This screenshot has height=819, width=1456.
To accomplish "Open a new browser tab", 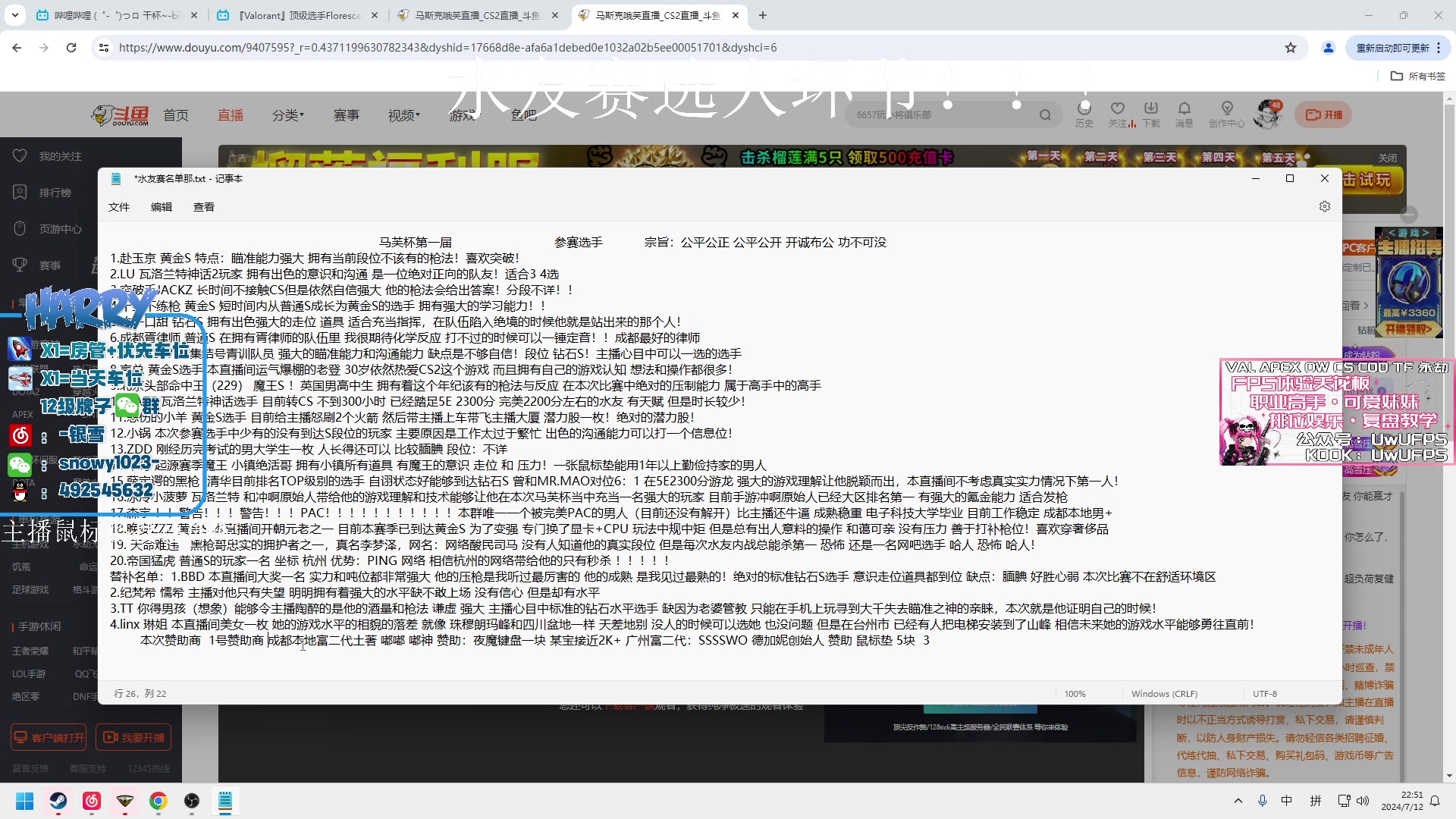I will (x=763, y=15).
